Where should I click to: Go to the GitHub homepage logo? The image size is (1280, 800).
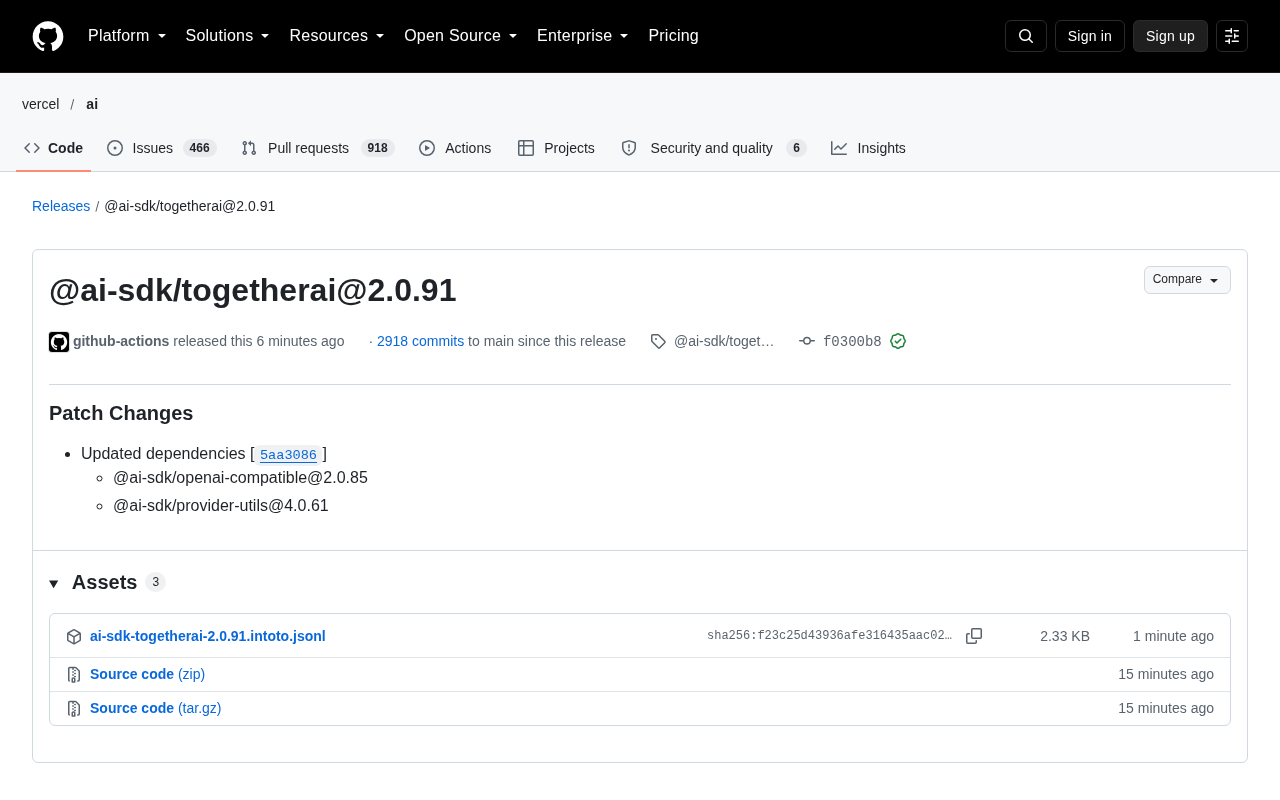pyautogui.click(x=48, y=36)
